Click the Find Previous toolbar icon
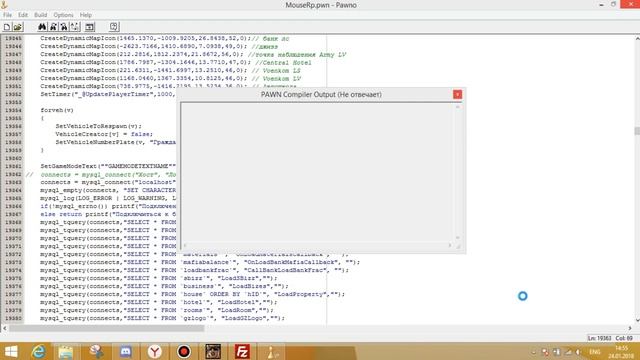 pos(64,27)
